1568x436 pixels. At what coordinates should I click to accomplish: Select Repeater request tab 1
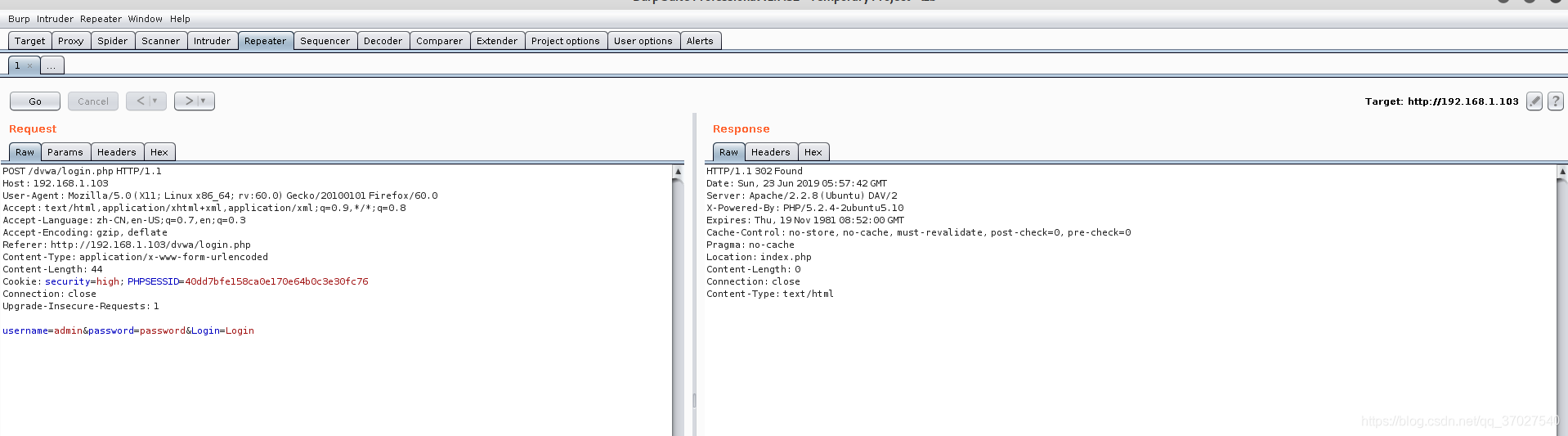pos(17,65)
